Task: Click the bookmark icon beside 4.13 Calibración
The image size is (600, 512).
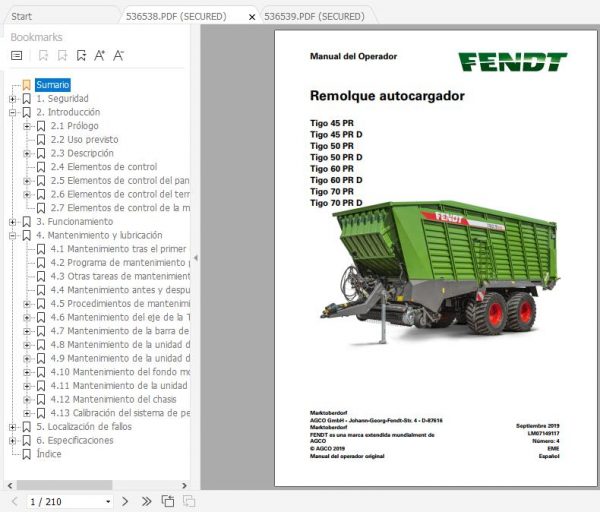Action: [41, 413]
